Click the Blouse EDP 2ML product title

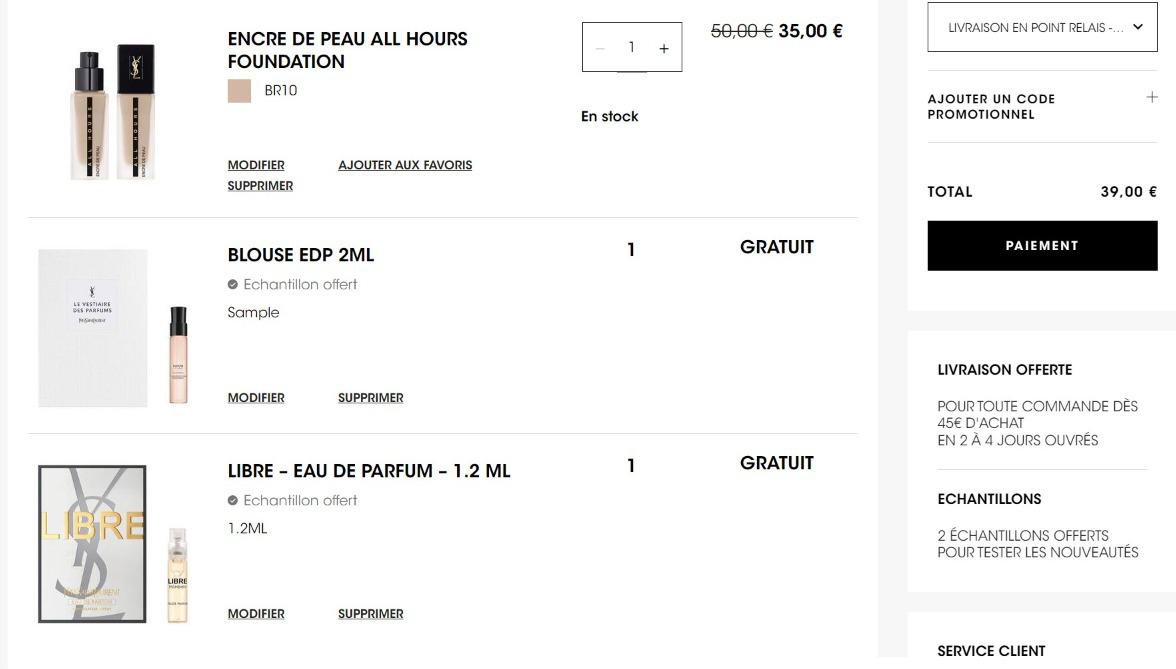tap(301, 255)
